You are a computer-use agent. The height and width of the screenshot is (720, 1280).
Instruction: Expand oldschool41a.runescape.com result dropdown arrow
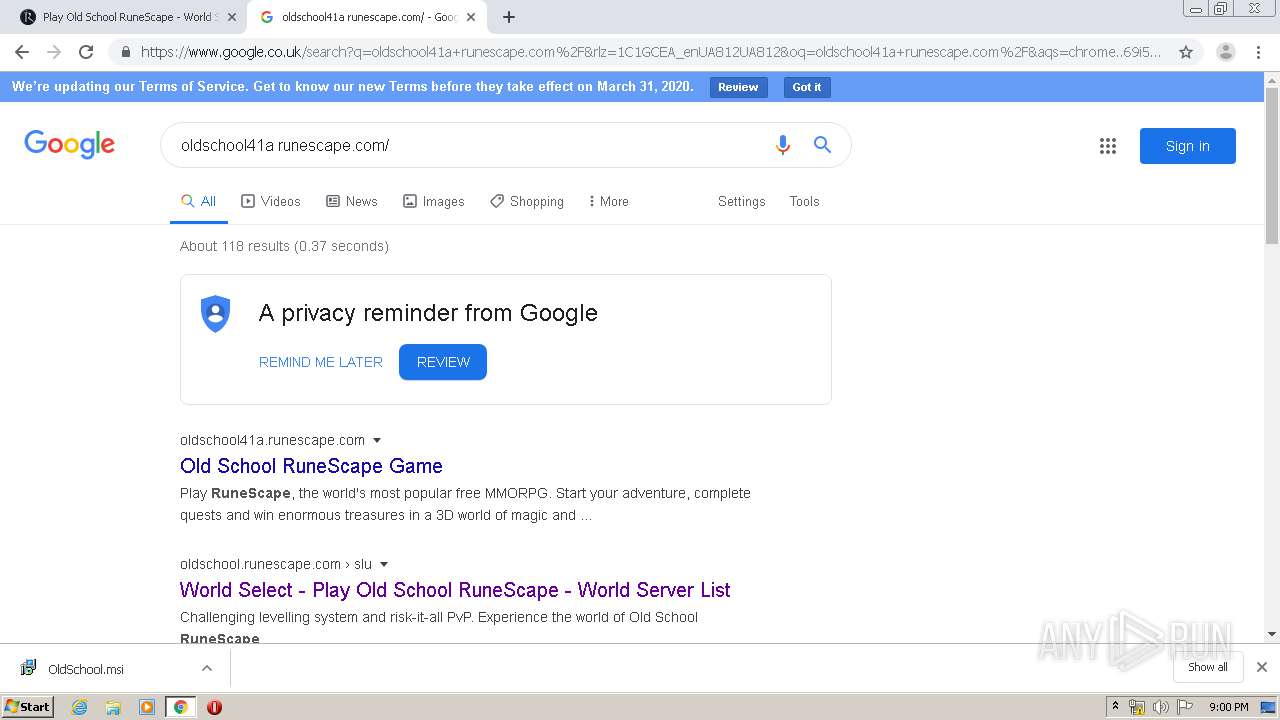tap(377, 440)
